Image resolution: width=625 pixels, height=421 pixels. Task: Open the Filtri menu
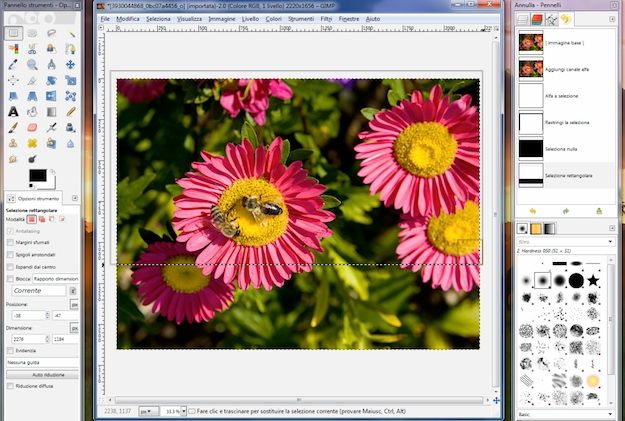pos(326,19)
